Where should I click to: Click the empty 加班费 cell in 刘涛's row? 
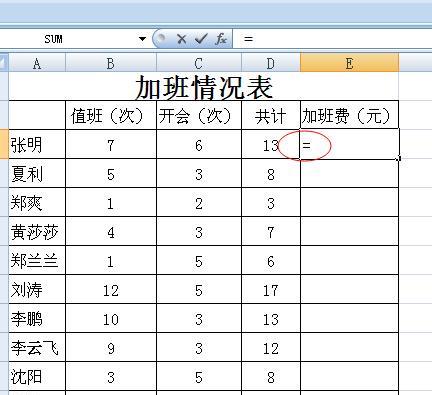349,289
